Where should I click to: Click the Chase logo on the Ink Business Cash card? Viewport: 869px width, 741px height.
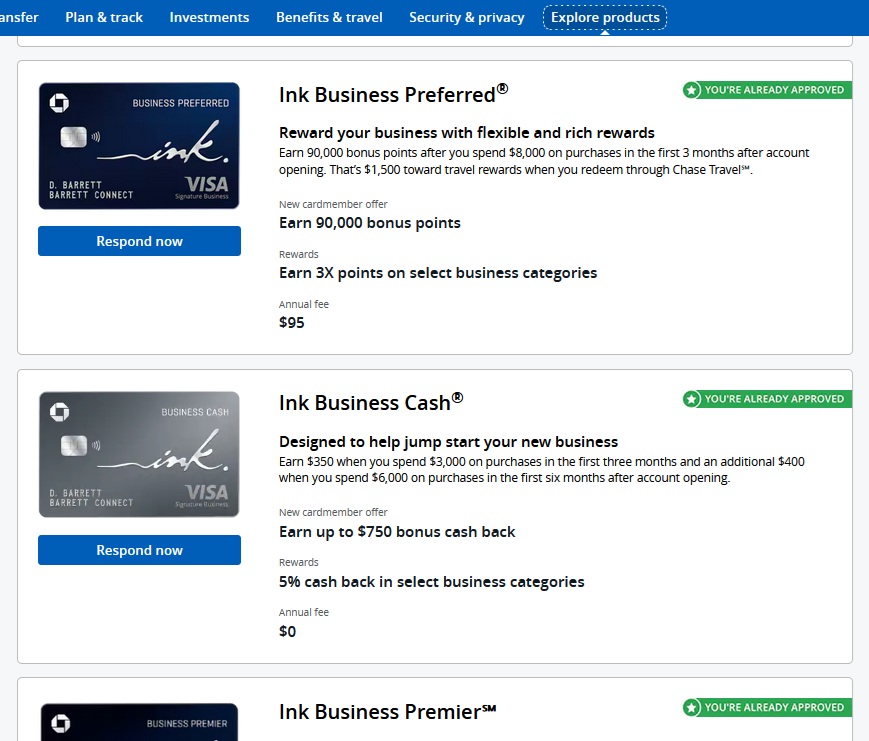pos(61,410)
